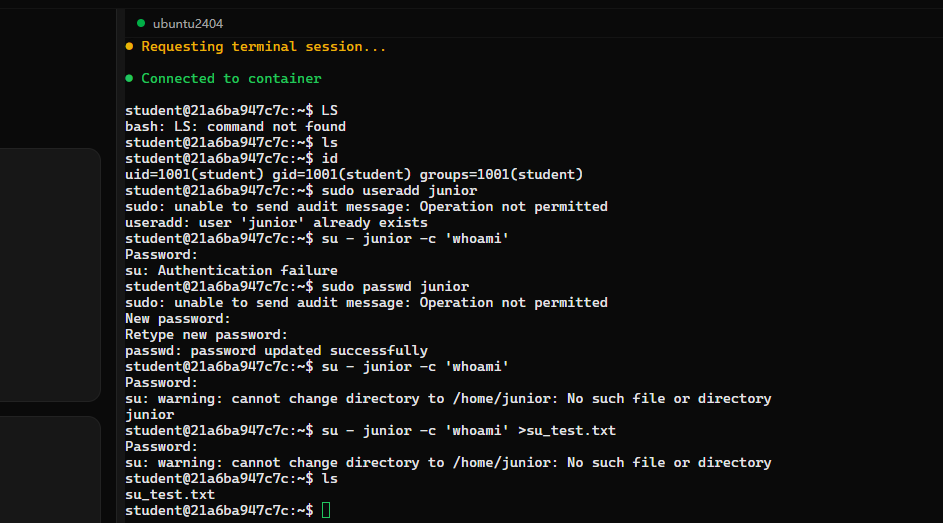Click the green status dot beside ubuntu2404

tap(141, 23)
